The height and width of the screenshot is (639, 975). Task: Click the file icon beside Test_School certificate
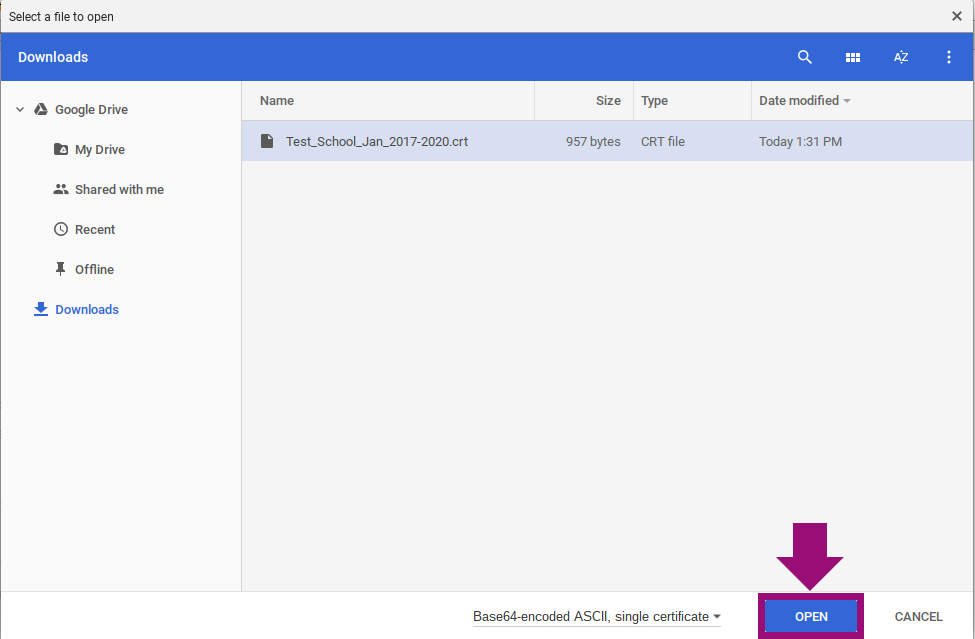pos(267,141)
